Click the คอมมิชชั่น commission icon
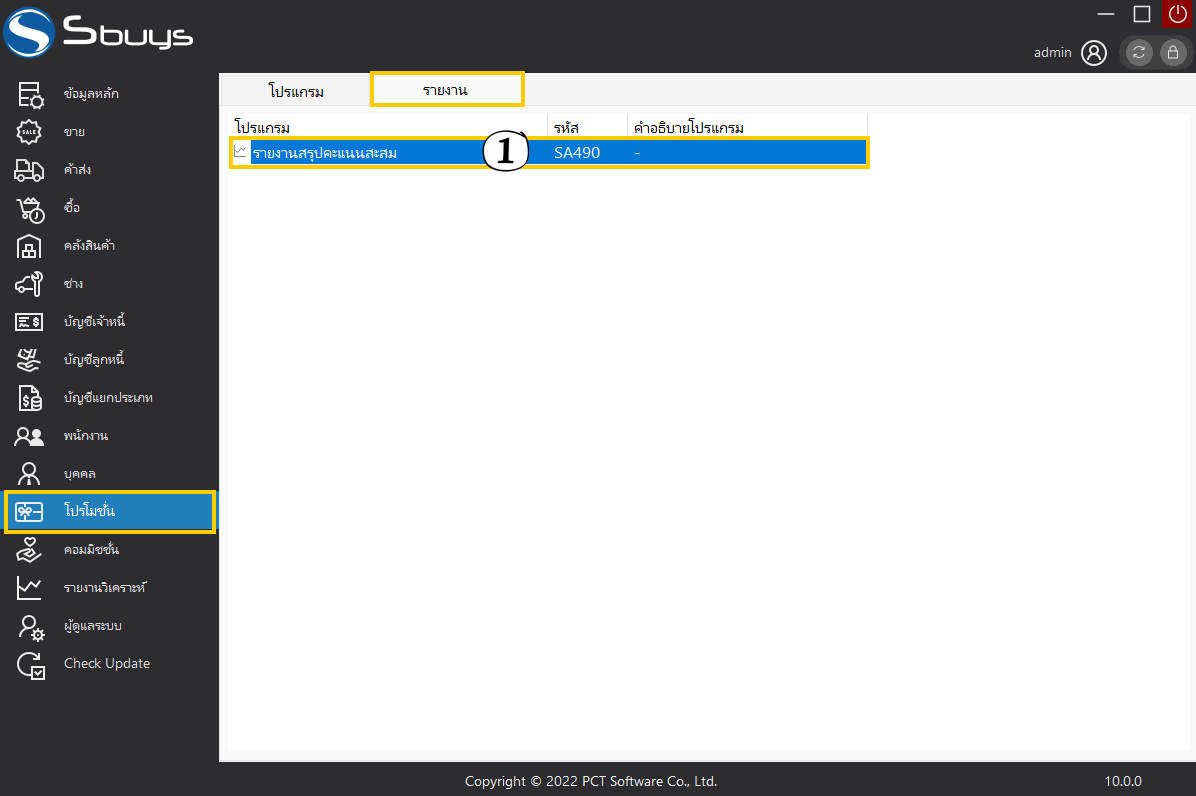Viewport: 1196px width, 796px height. pyautogui.click(x=29, y=550)
